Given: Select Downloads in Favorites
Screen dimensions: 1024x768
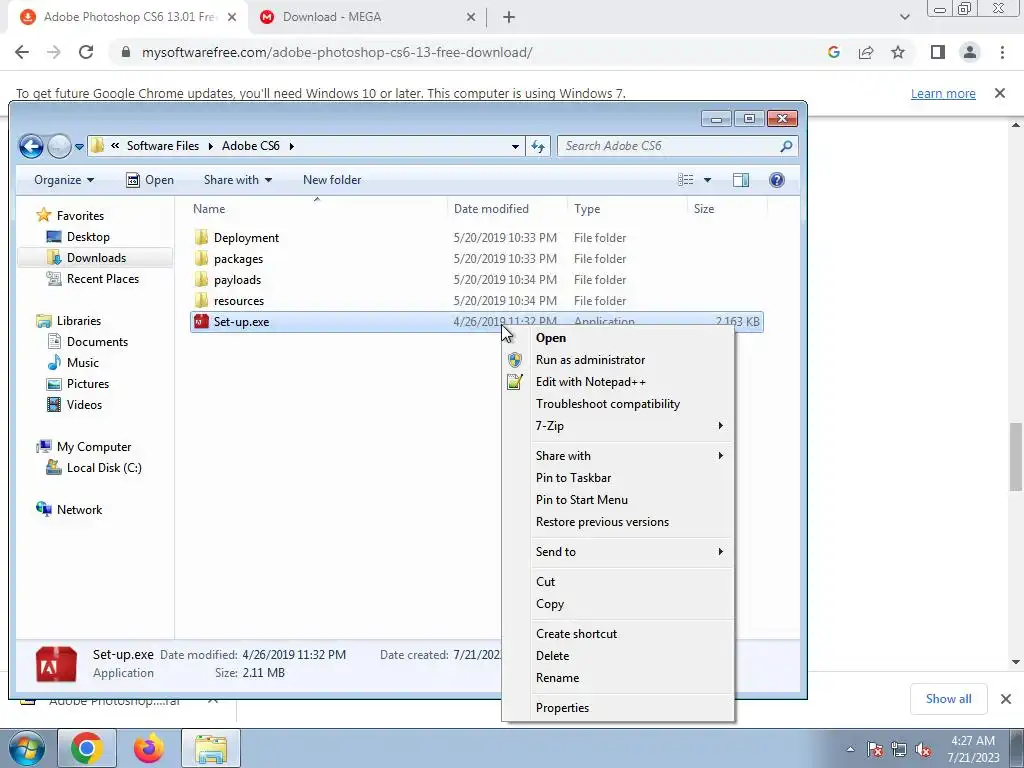Looking at the screenshot, I should pyautogui.click(x=96, y=258).
